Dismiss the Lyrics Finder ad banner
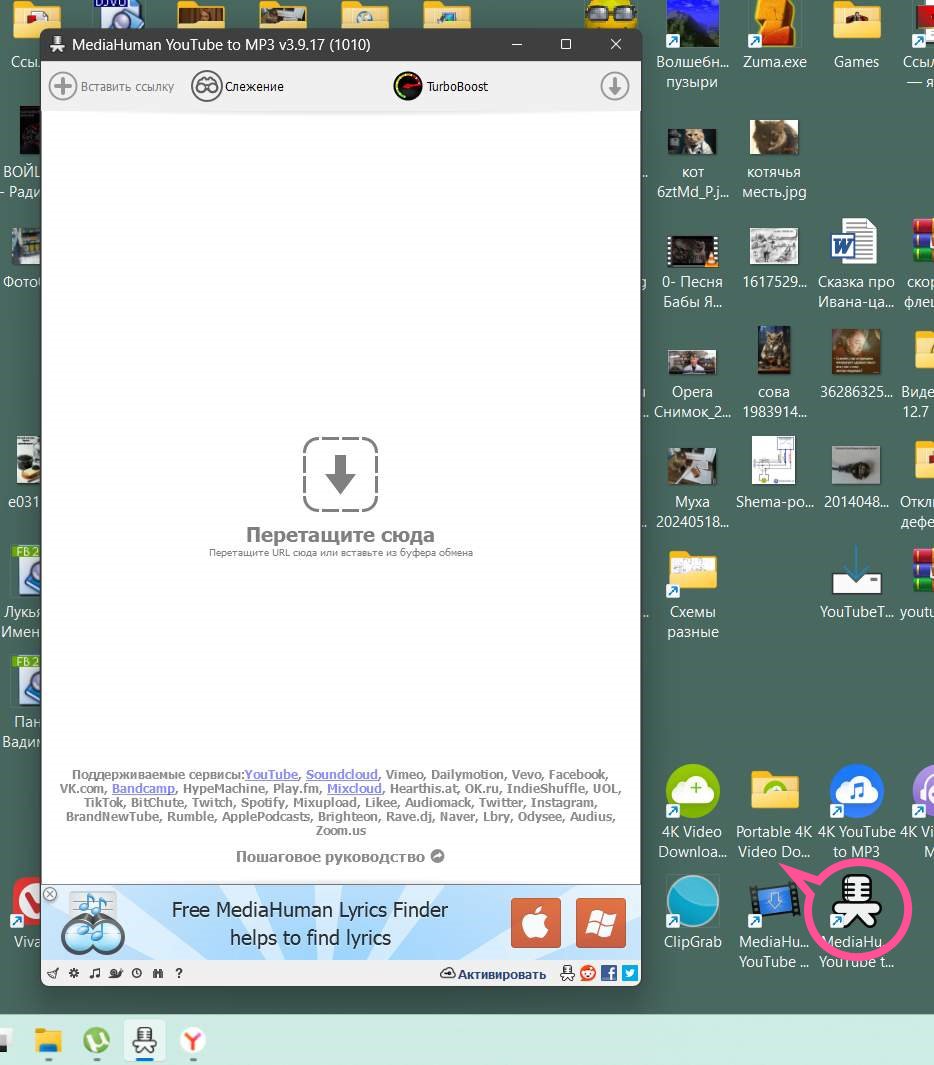The height and width of the screenshot is (1065, 934). tap(50, 894)
